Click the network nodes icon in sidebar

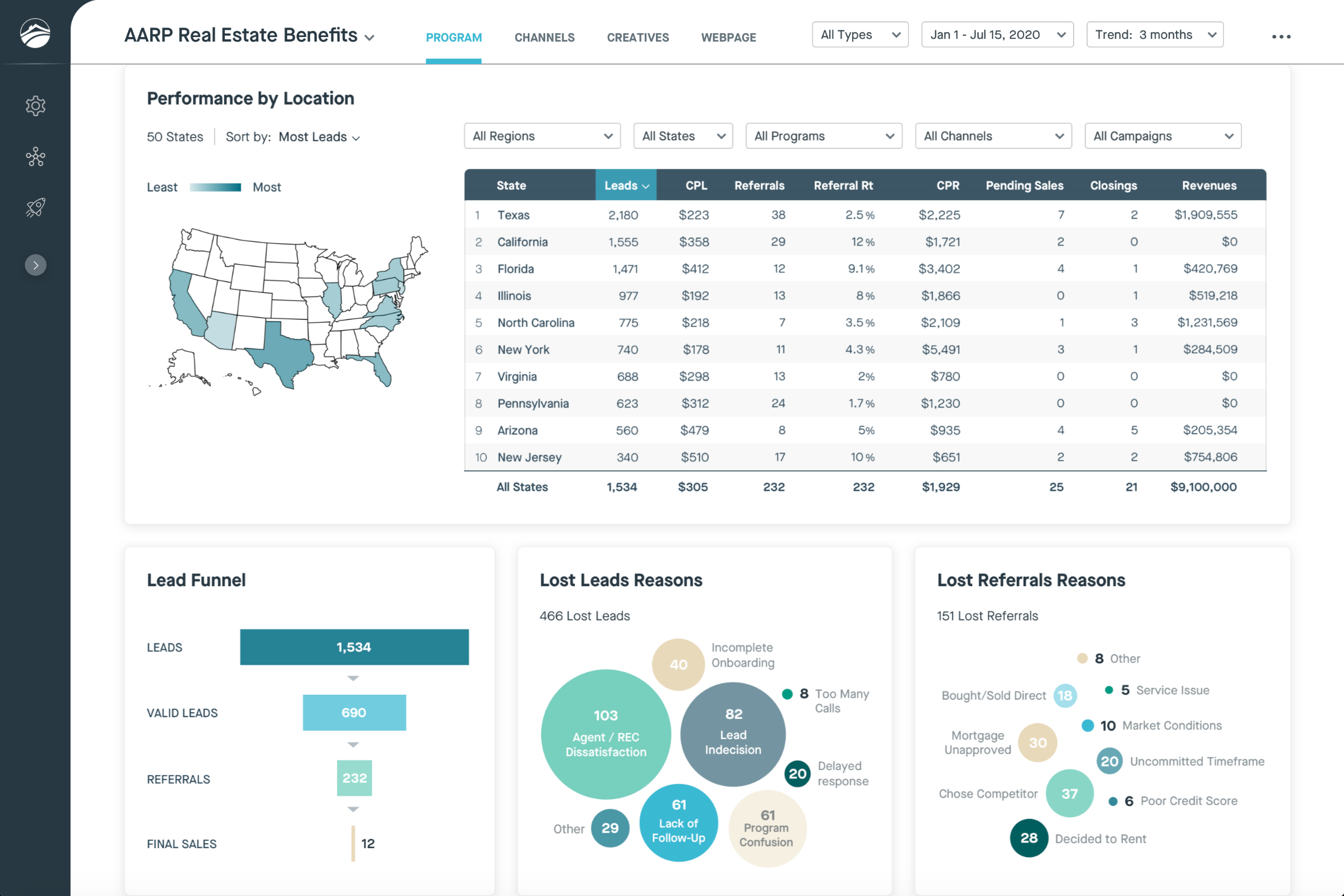[35, 157]
